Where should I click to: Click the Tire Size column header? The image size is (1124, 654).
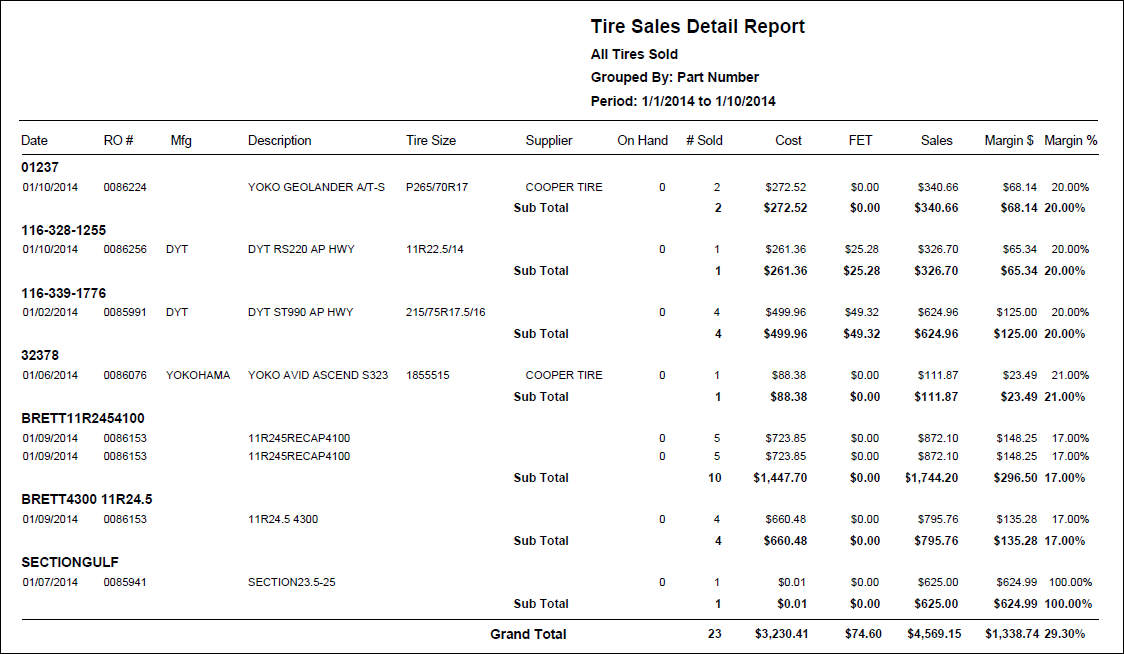click(x=431, y=141)
